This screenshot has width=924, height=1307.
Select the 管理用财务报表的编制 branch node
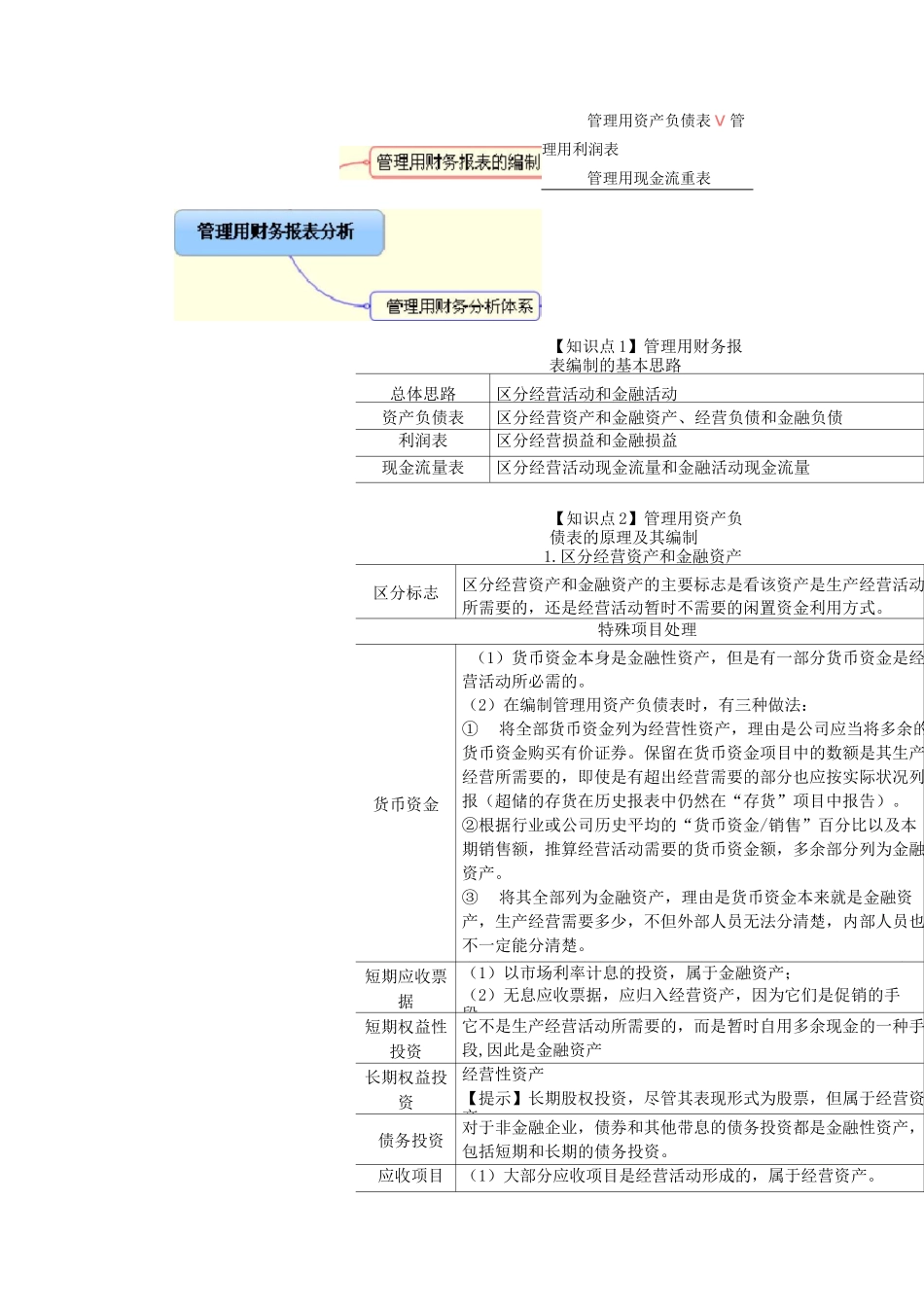point(455,162)
